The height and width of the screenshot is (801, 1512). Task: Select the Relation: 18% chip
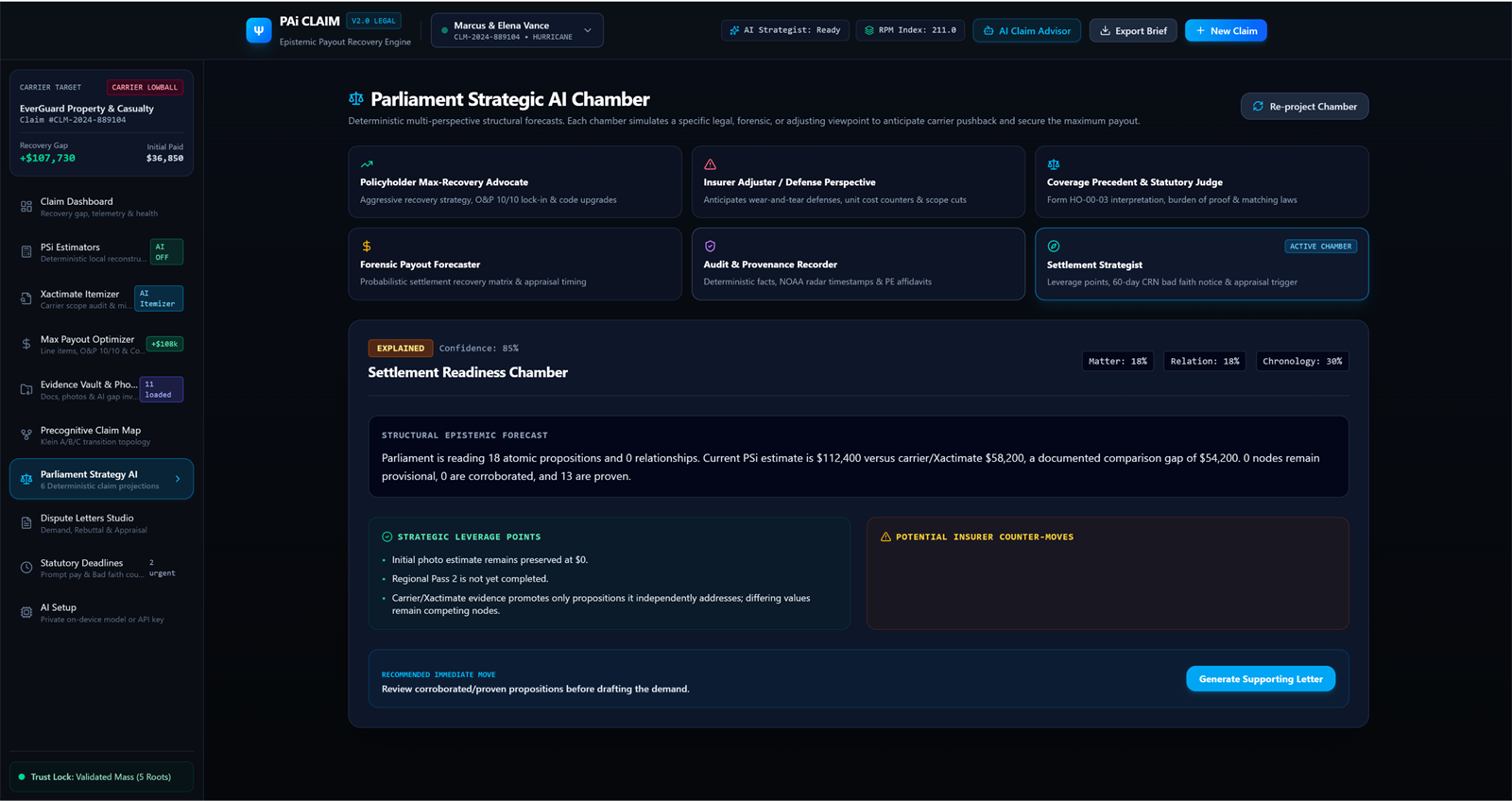[1205, 361]
